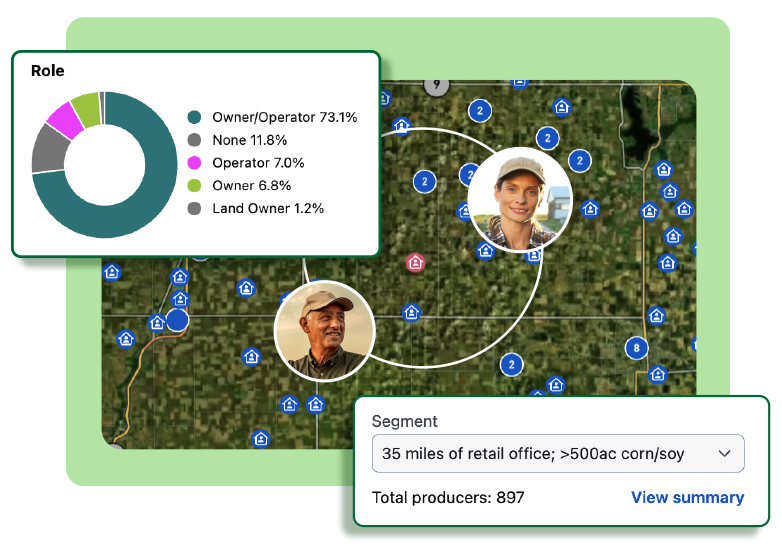
Task: Click the gray cluster marker labeled 9
Action: point(436,86)
